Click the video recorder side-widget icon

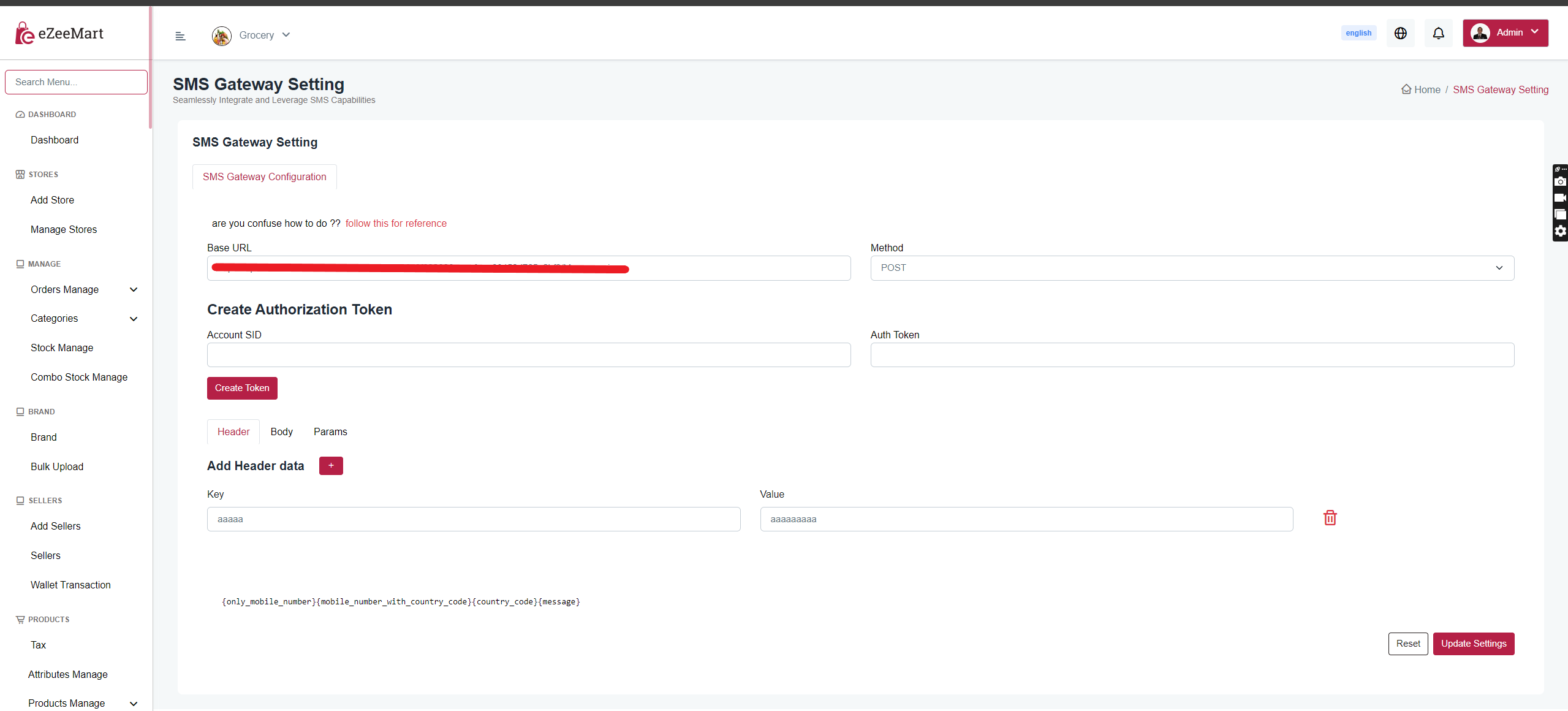point(1560,198)
